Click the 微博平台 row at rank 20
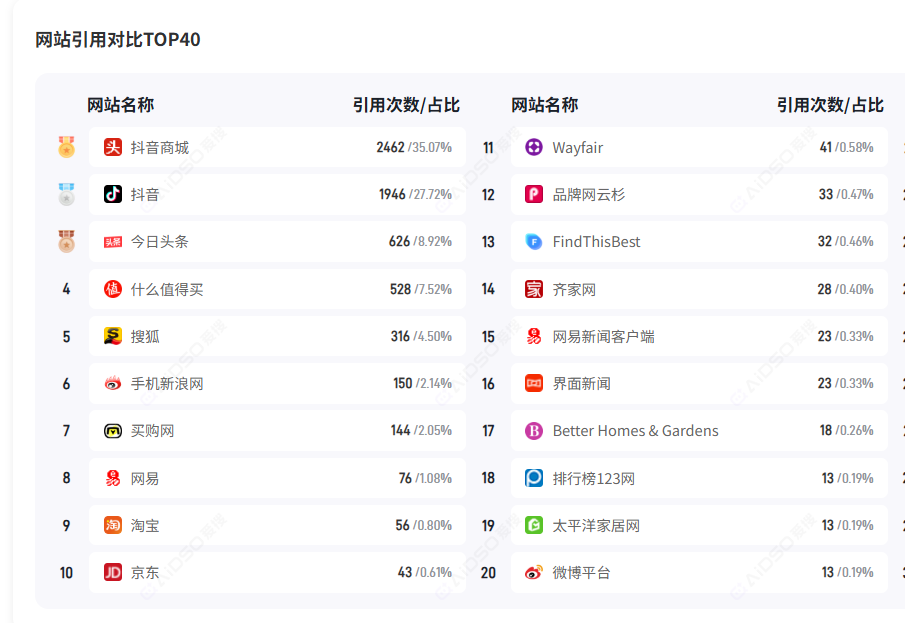This screenshot has height=623, width=905. click(x=581, y=572)
